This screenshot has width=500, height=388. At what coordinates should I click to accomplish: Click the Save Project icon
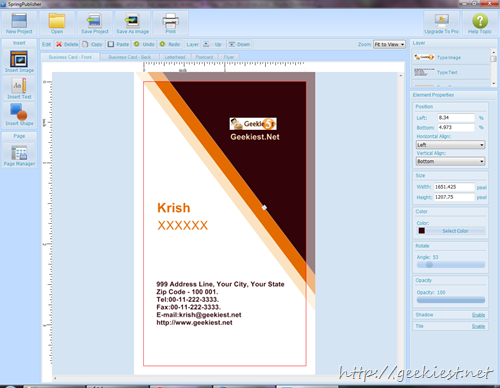pos(95,23)
